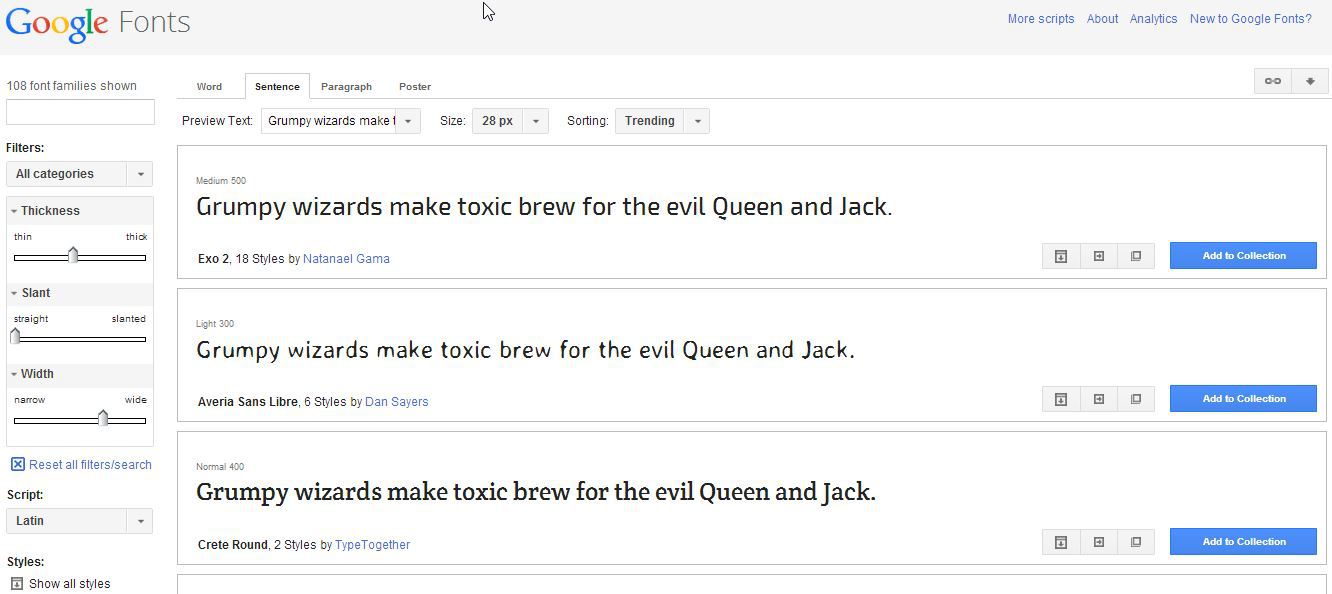Open the Latin script dropdown
The height and width of the screenshot is (594, 1332).
tap(80, 521)
